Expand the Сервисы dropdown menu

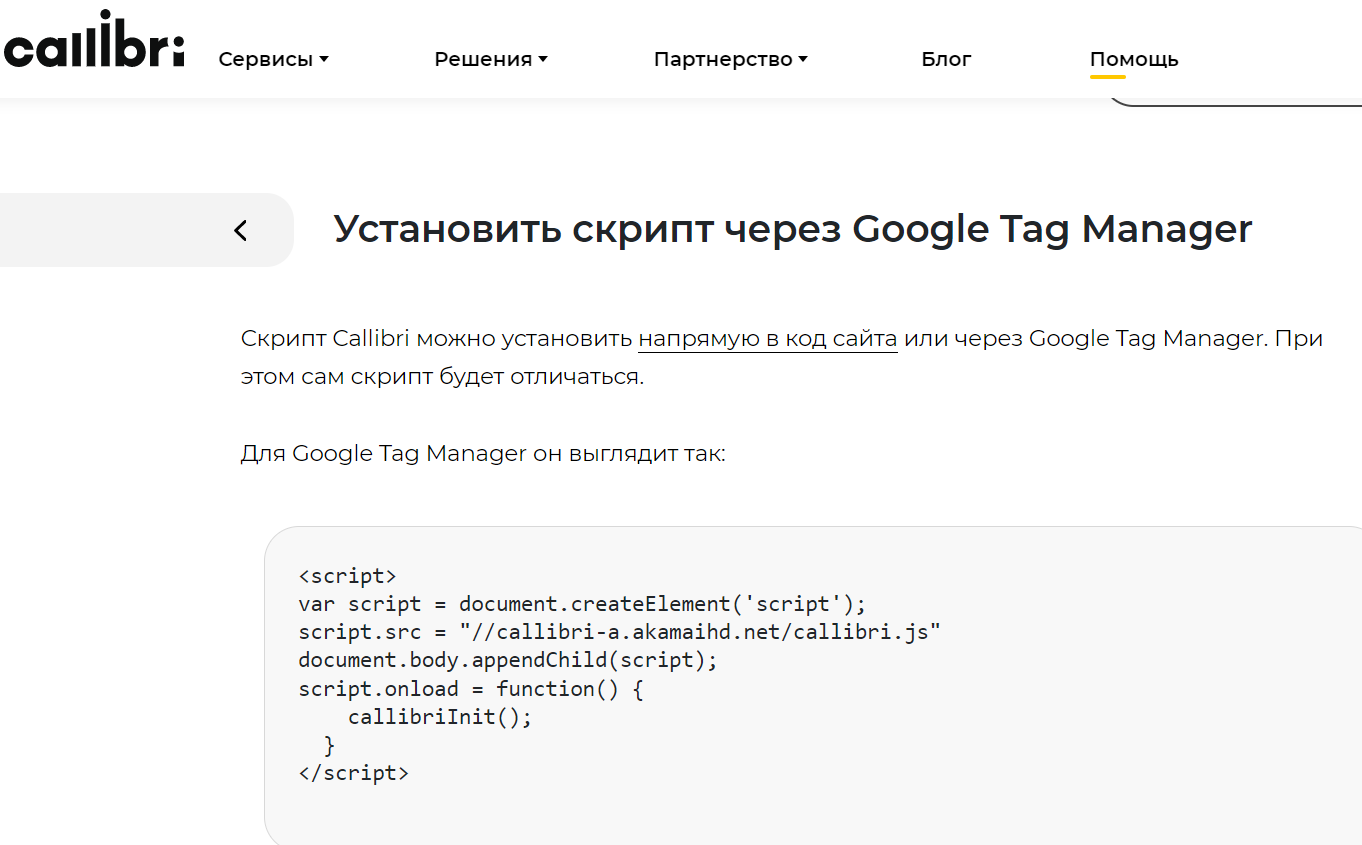(273, 60)
